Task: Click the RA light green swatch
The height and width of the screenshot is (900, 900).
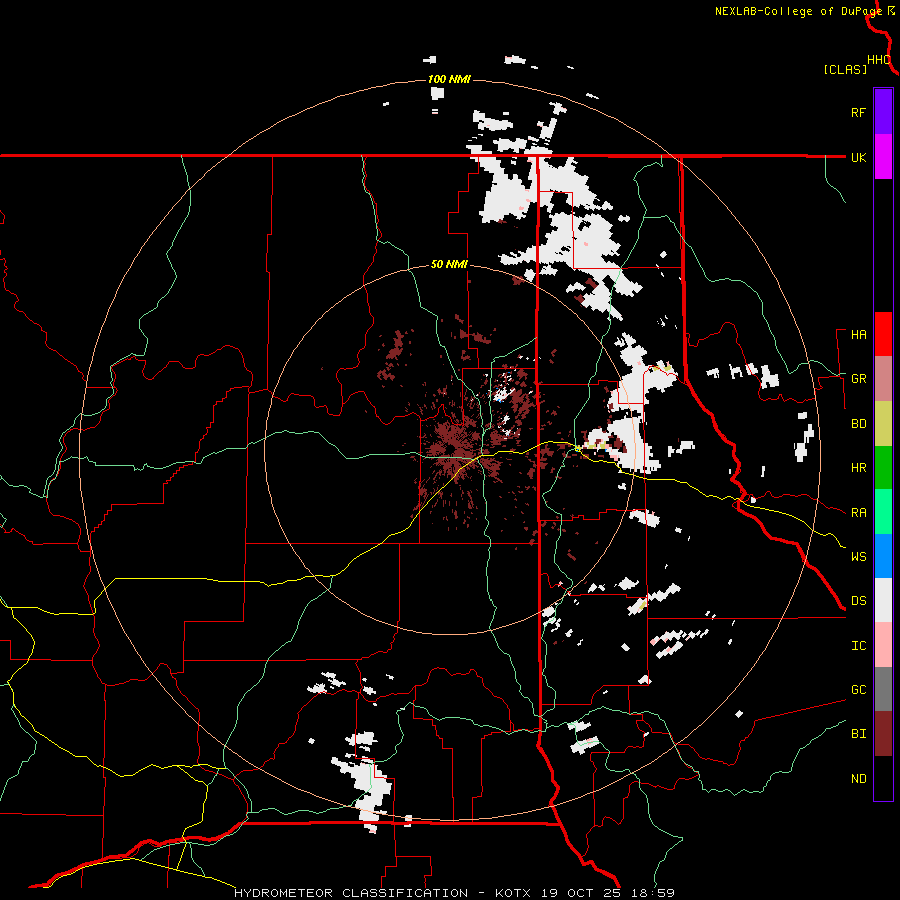Action: 883,512
